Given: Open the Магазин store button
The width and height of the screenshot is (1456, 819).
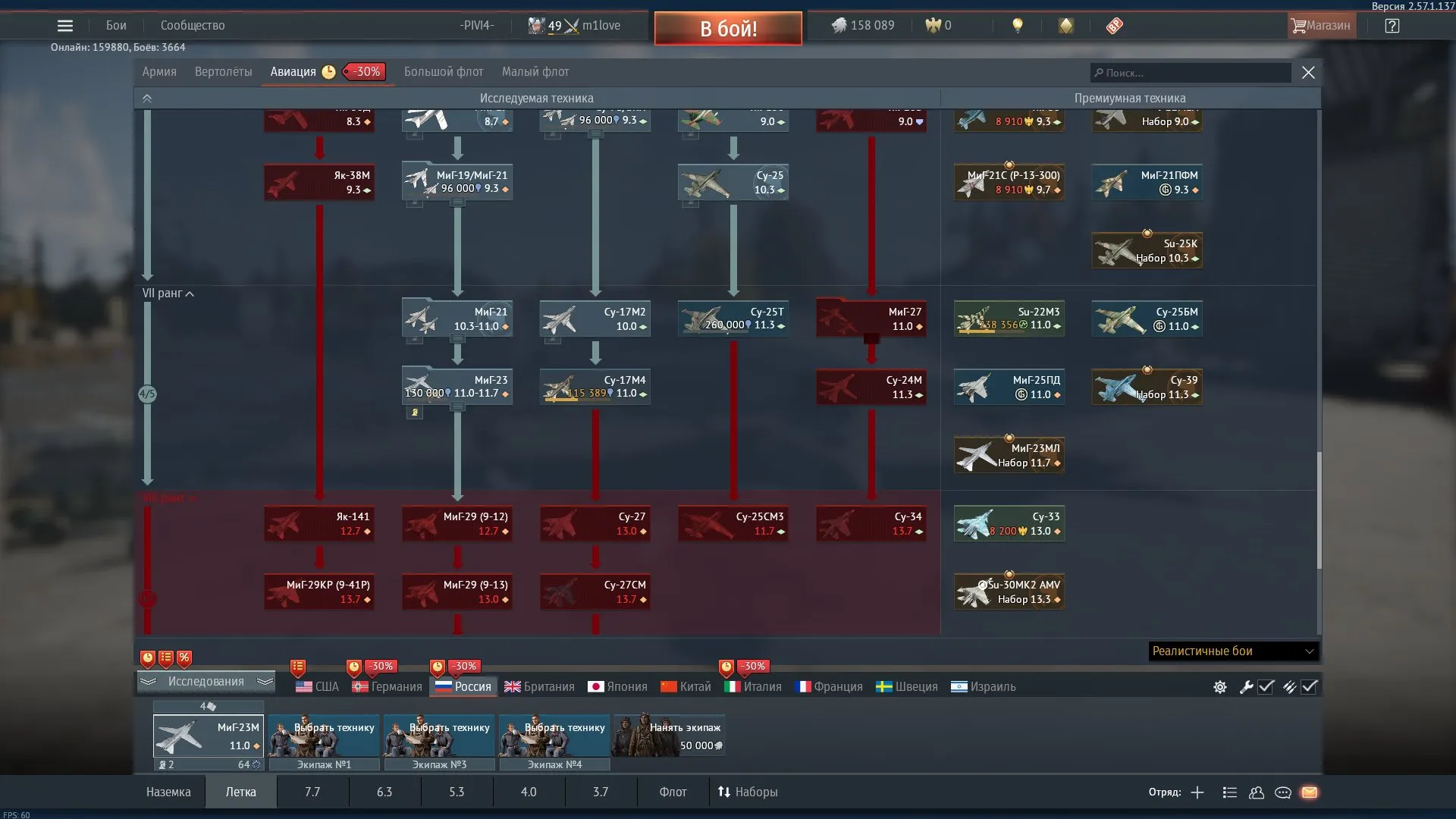Looking at the screenshot, I should point(1321,26).
